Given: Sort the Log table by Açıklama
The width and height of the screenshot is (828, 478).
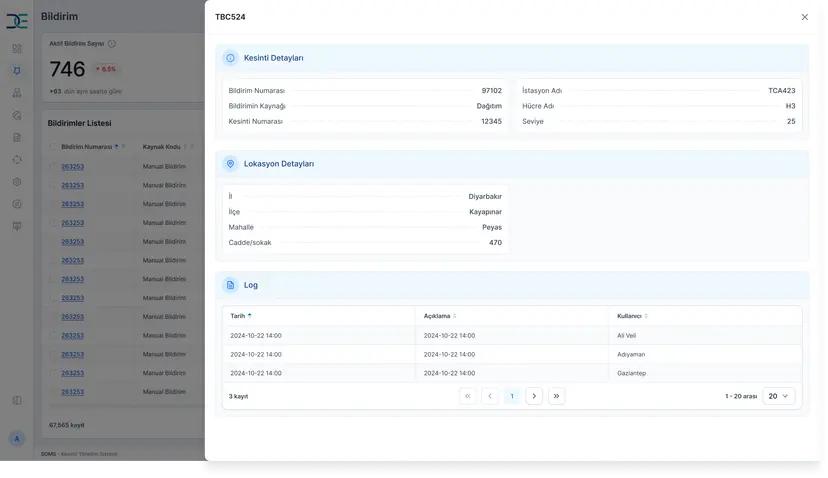Looking at the screenshot, I should click(x=455, y=316).
